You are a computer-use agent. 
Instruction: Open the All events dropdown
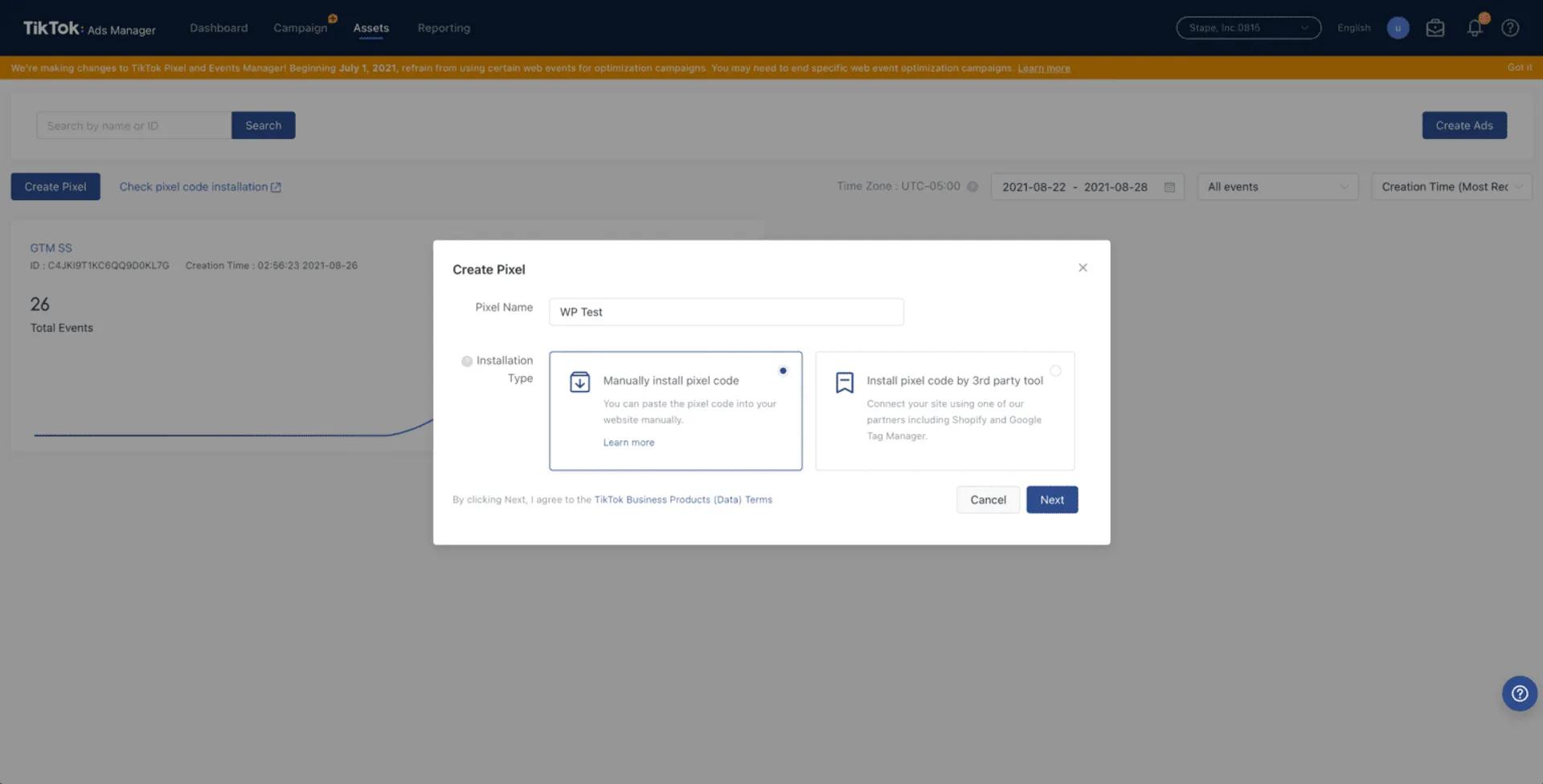click(1277, 187)
